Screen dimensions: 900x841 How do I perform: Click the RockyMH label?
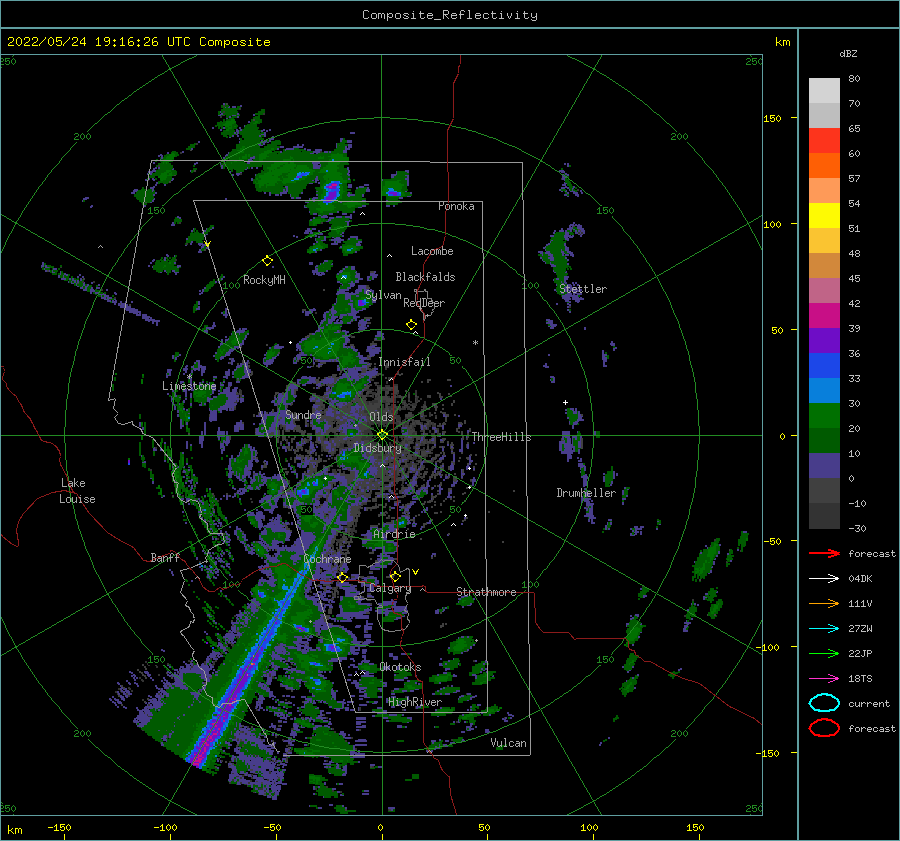click(x=264, y=280)
